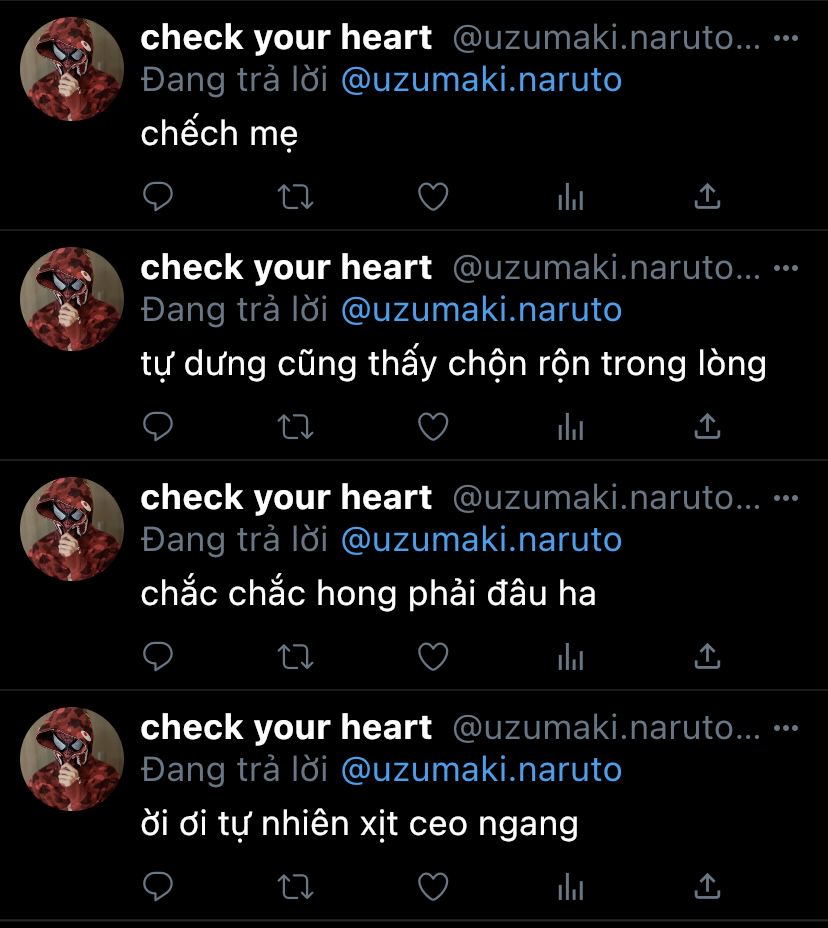Open more options on the "chộn rộn trong lòng" tweet
This screenshot has width=828, height=928.
tap(785, 268)
